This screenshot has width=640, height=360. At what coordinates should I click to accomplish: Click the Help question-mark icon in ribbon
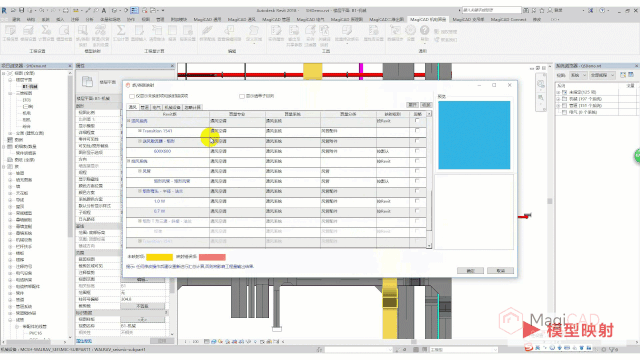pos(424,30)
